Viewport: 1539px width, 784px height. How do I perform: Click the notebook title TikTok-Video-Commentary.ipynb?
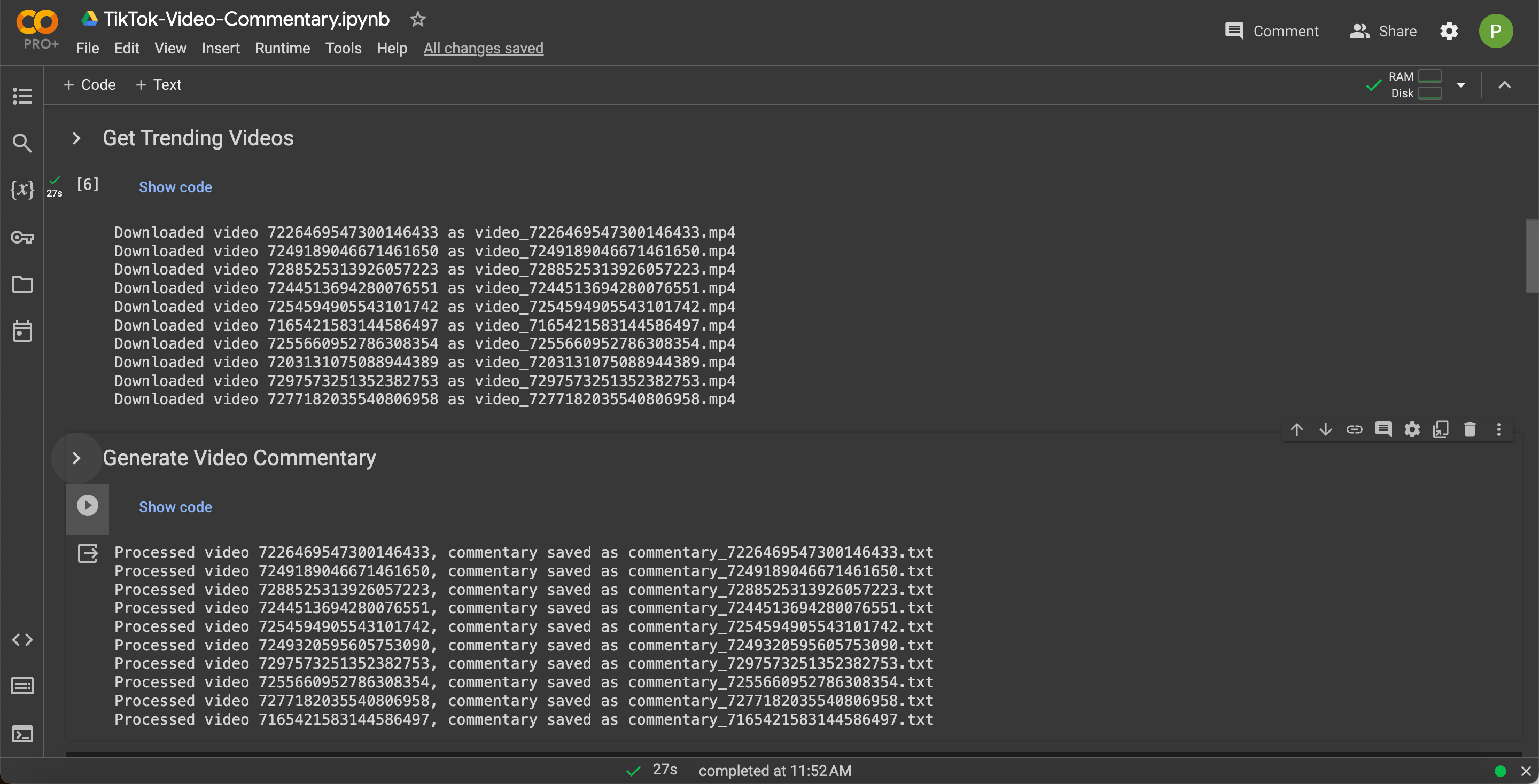[246, 19]
